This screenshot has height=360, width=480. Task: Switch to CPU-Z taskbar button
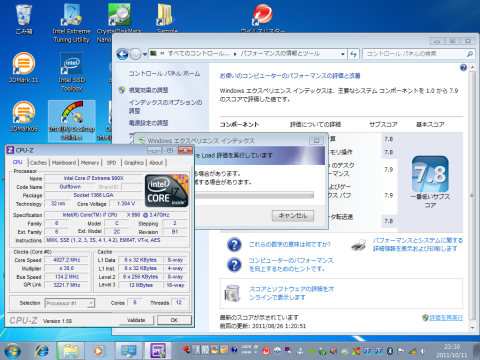(x=158, y=351)
